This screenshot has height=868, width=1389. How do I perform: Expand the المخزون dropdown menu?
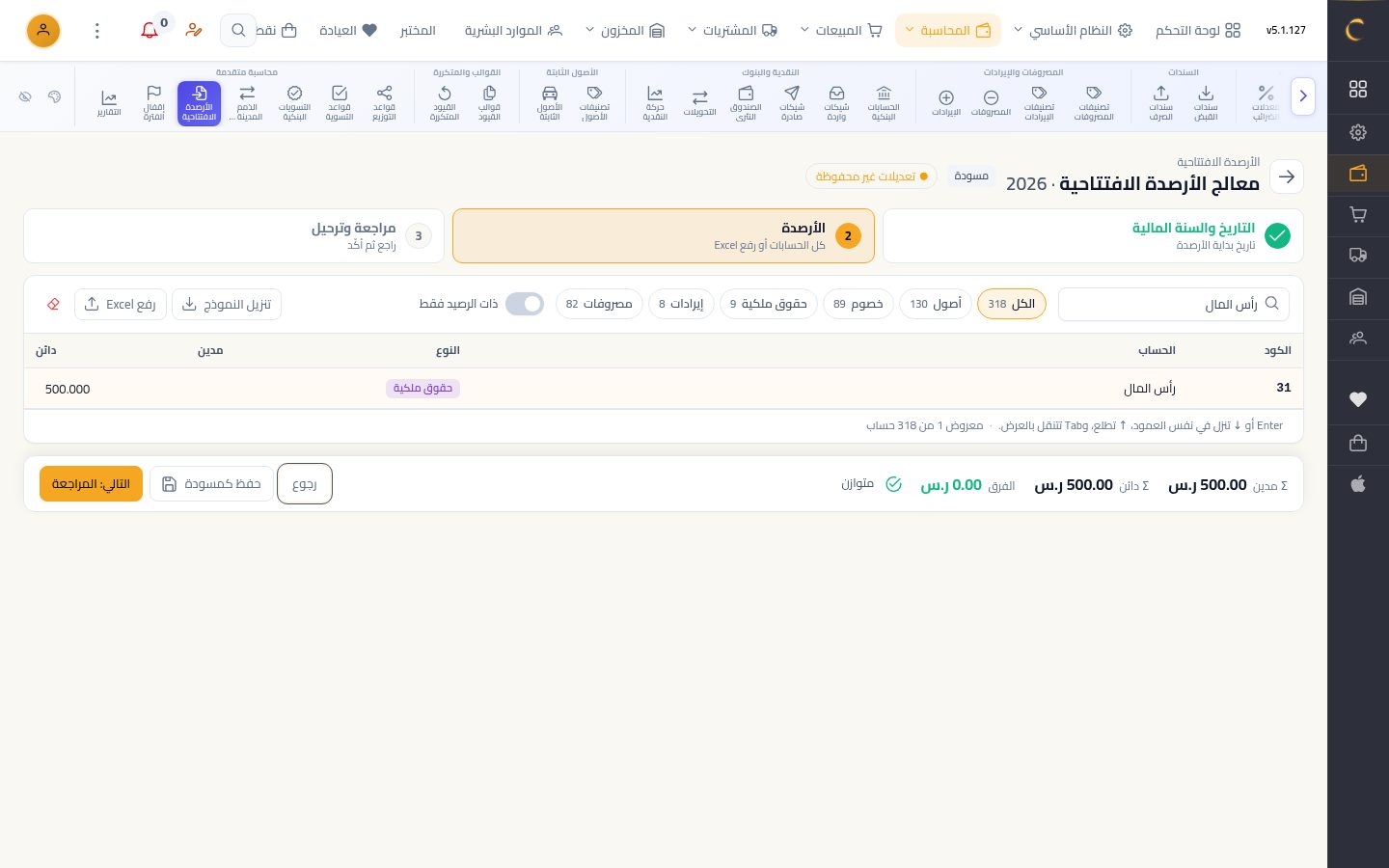tap(625, 31)
